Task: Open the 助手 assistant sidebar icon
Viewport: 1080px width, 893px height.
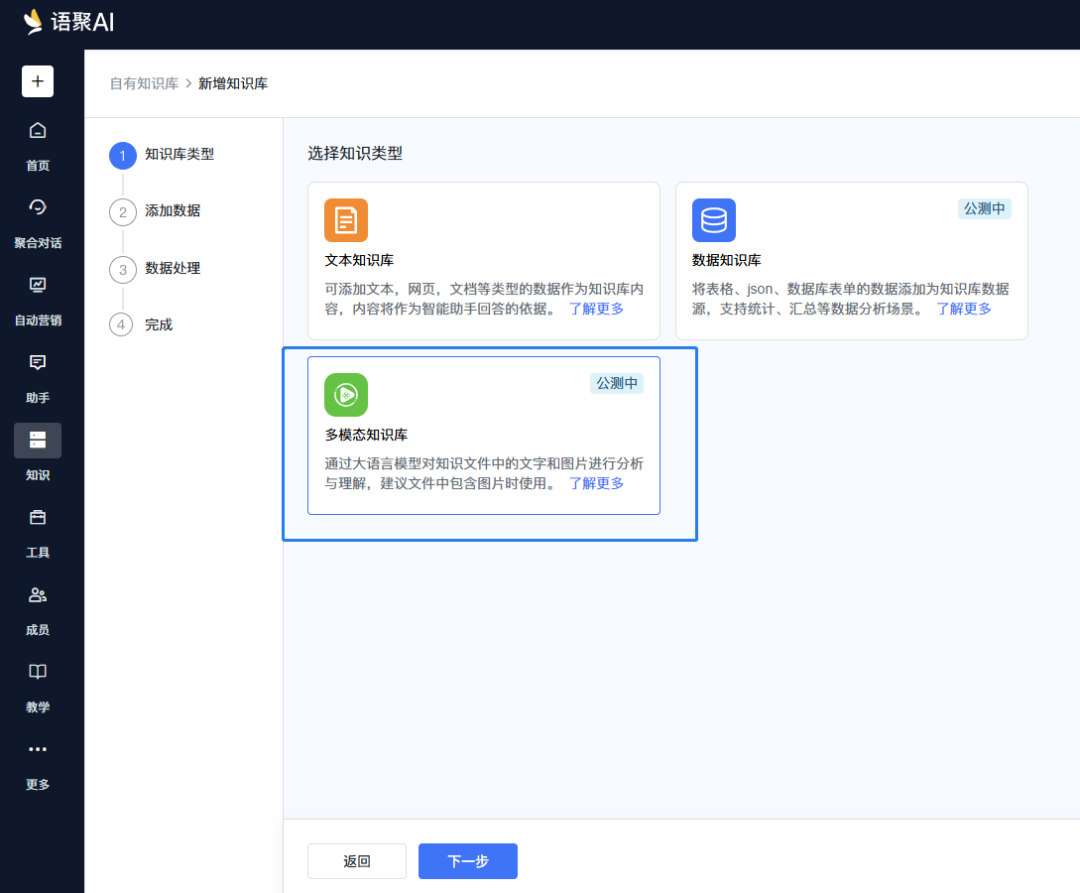Action: (x=38, y=362)
